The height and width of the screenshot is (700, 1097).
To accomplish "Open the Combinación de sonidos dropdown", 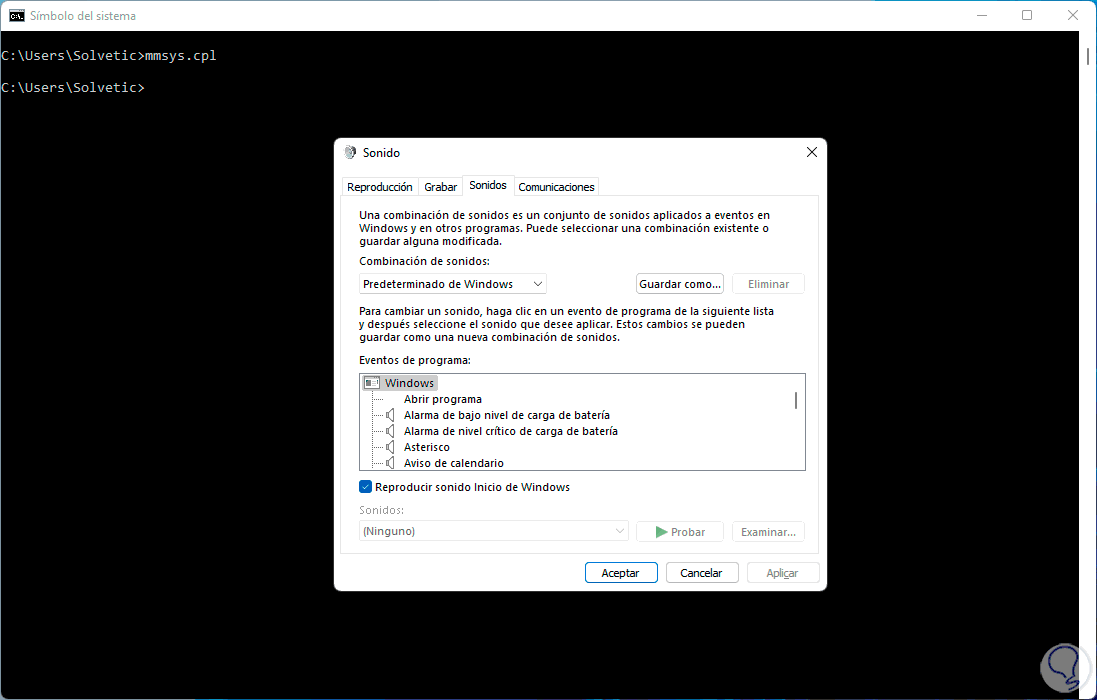I will pos(453,284).
